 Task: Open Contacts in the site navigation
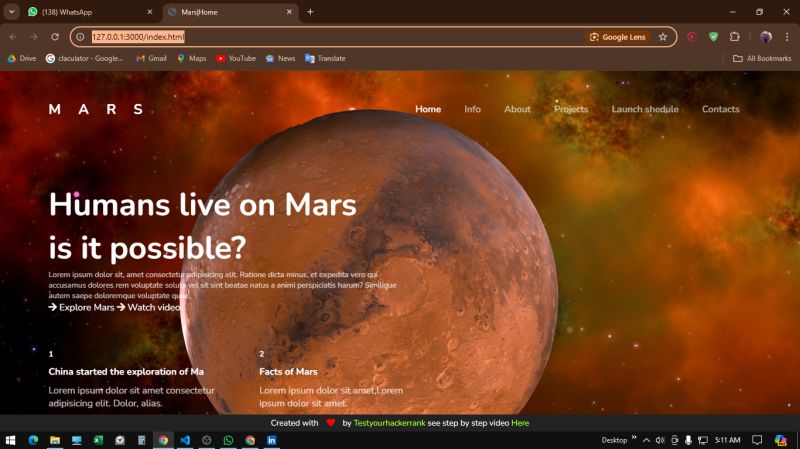[720, 109]
